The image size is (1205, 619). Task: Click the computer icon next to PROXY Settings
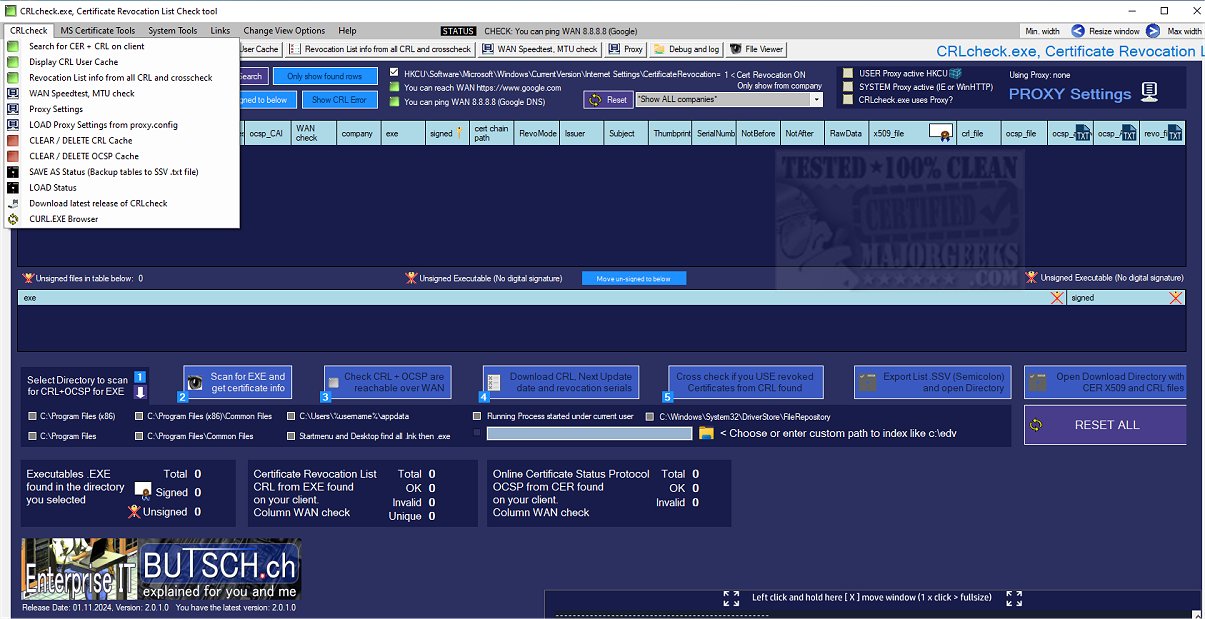tap(1149, 93)
